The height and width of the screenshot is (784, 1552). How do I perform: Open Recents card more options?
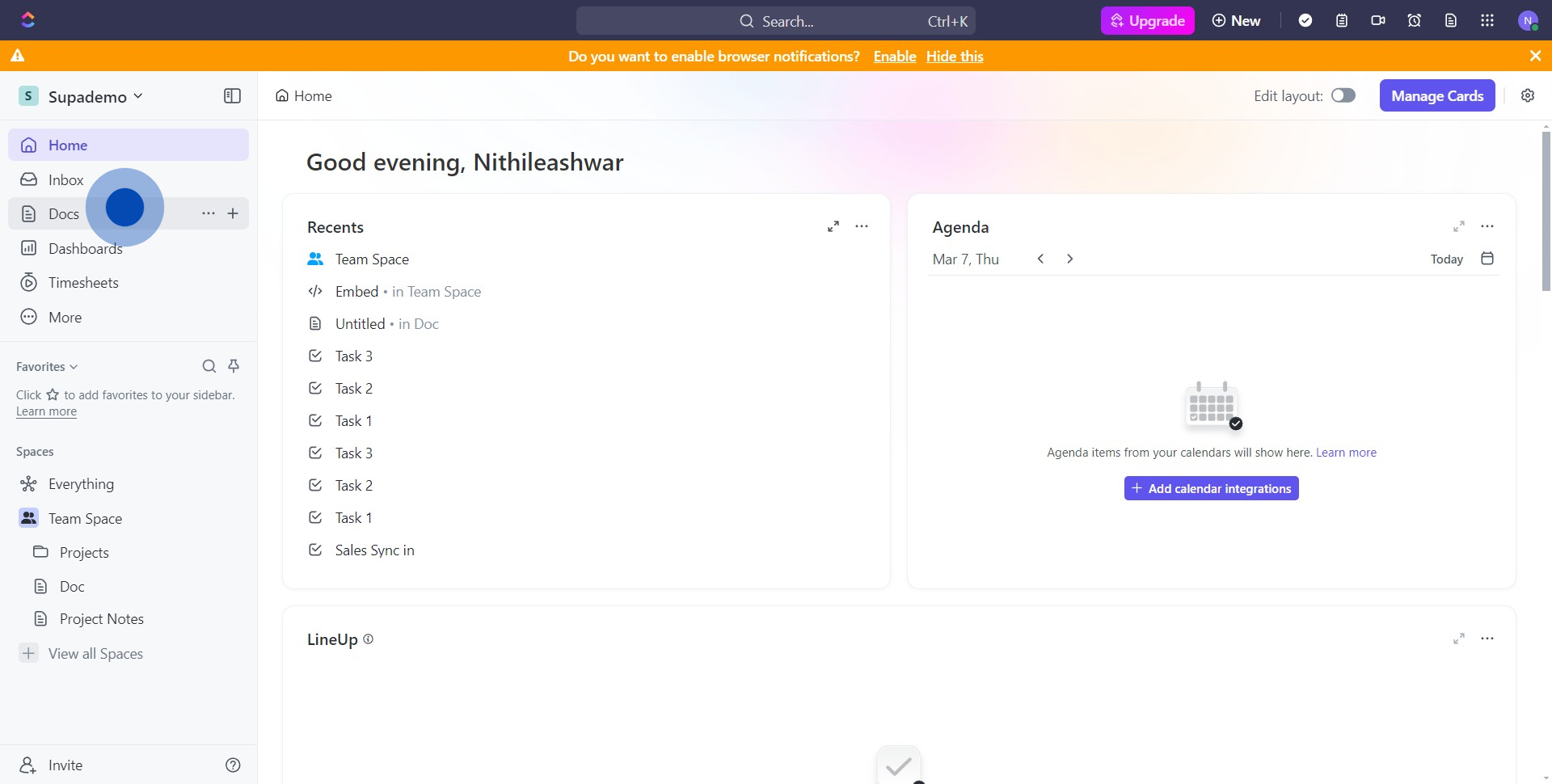tap(862, 226)
